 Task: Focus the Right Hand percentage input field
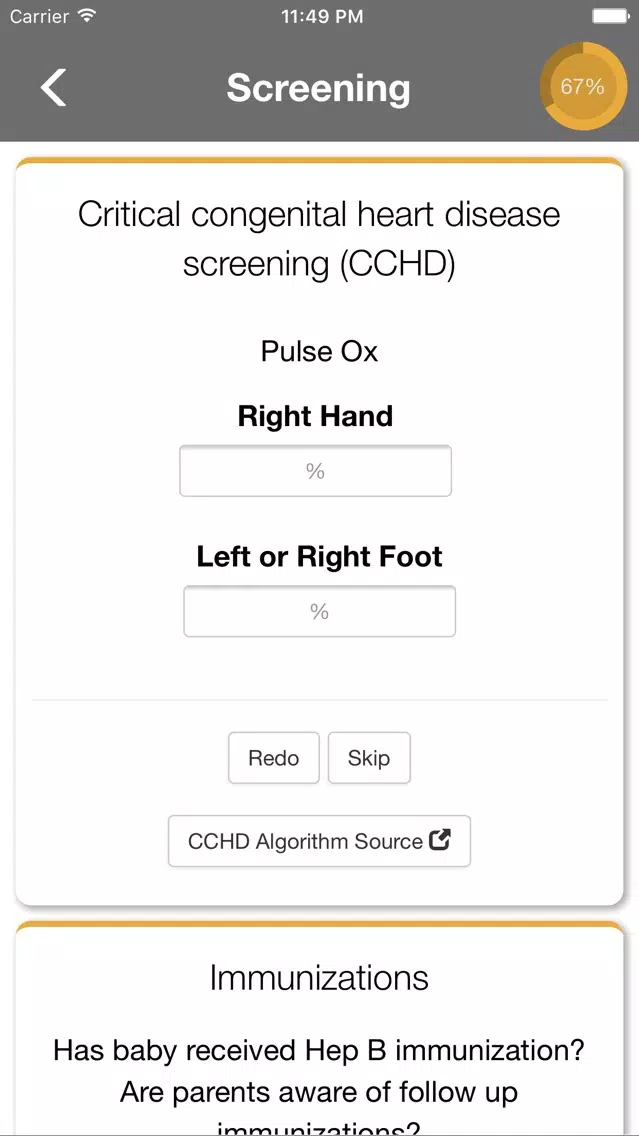click(315, 472)
